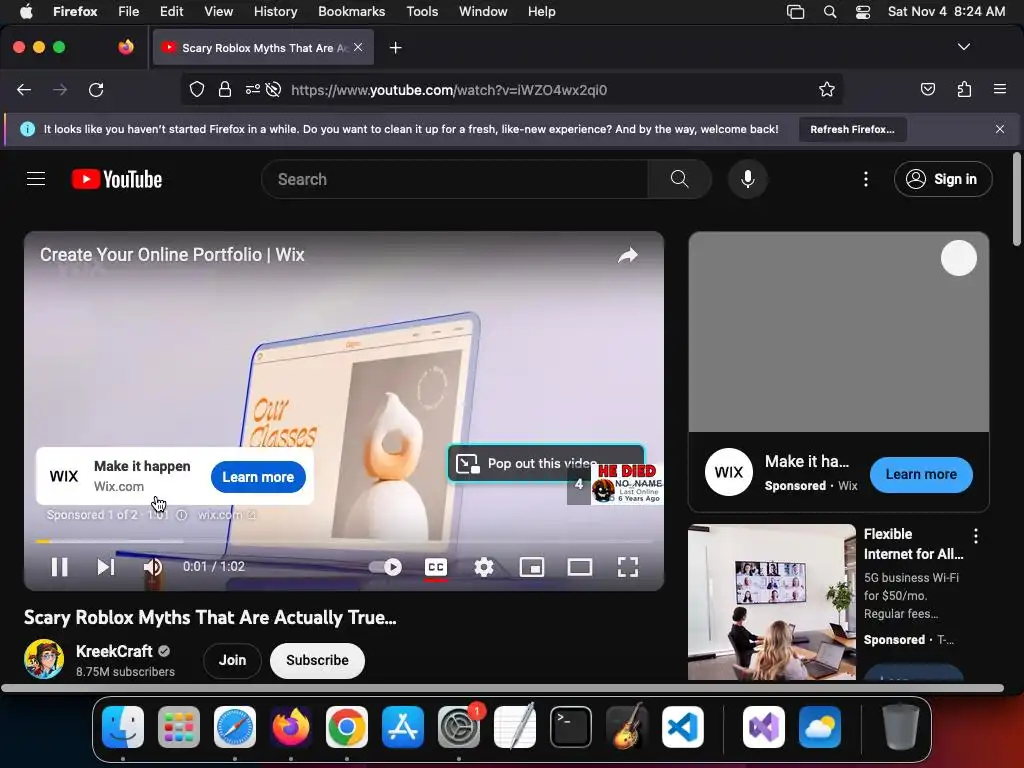Pause the video with the pause button
Screen dimensions: 1024x768
[59, 567]
